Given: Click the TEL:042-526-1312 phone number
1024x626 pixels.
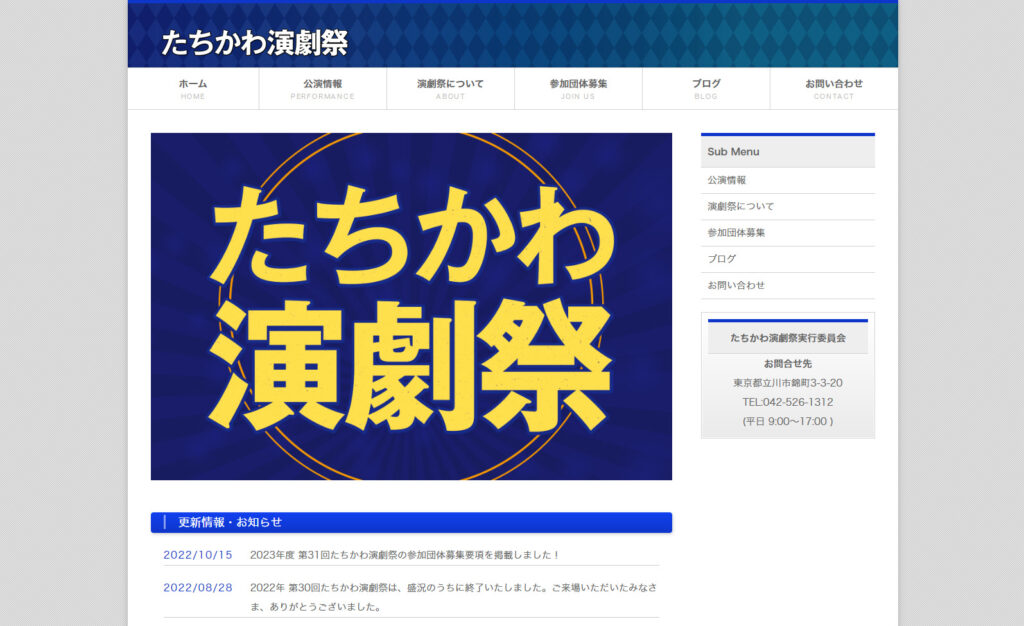Looking at the screenshot, I should [x=787, y=402].
